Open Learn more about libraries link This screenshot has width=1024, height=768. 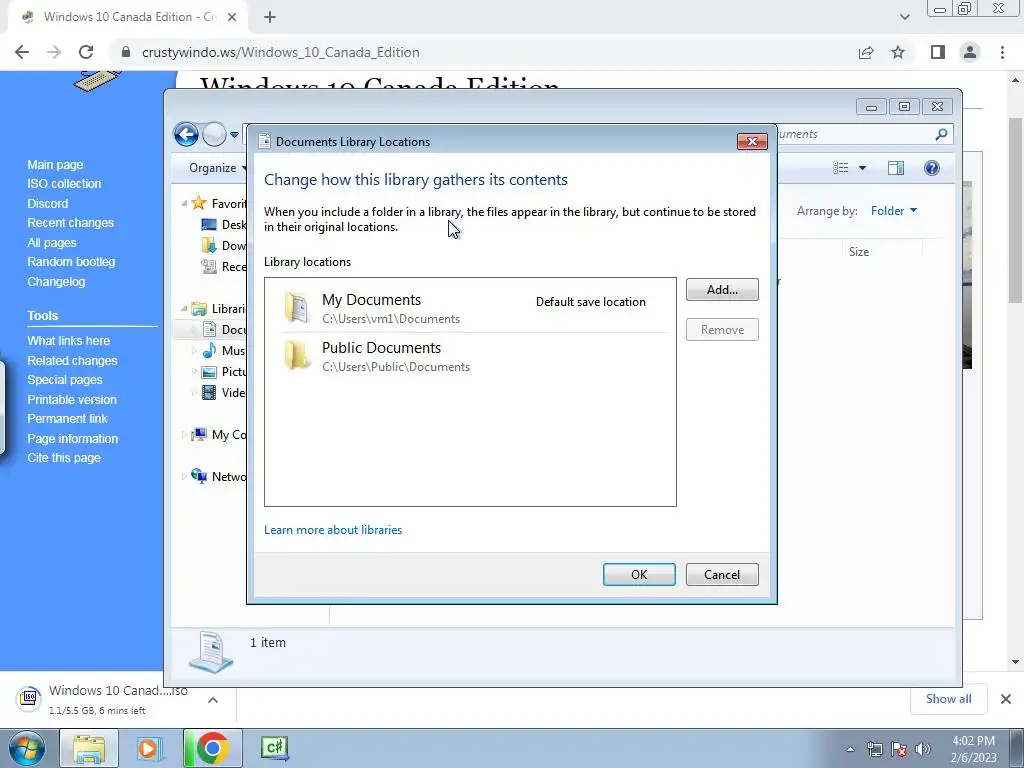[333, 530]
